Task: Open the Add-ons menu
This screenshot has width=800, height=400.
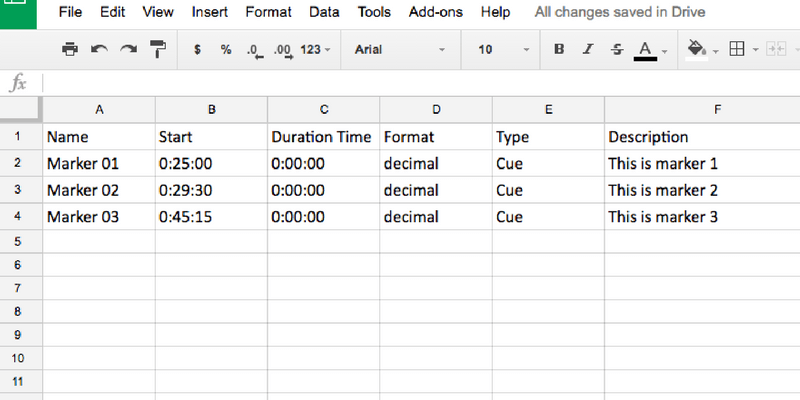Action: coord(436,13)
